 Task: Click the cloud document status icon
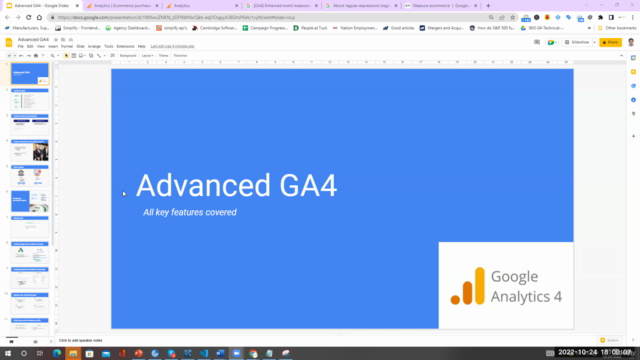click(71, 40)
